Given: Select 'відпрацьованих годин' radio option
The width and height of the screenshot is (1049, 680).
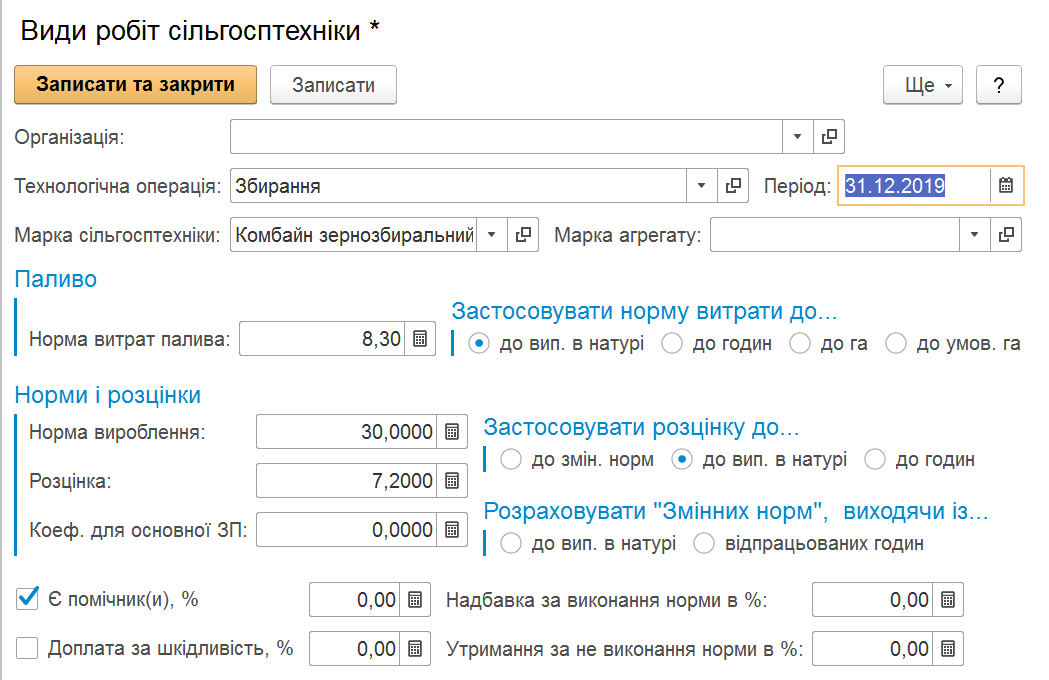Looking at the screenshot, I should coord(704,543).
